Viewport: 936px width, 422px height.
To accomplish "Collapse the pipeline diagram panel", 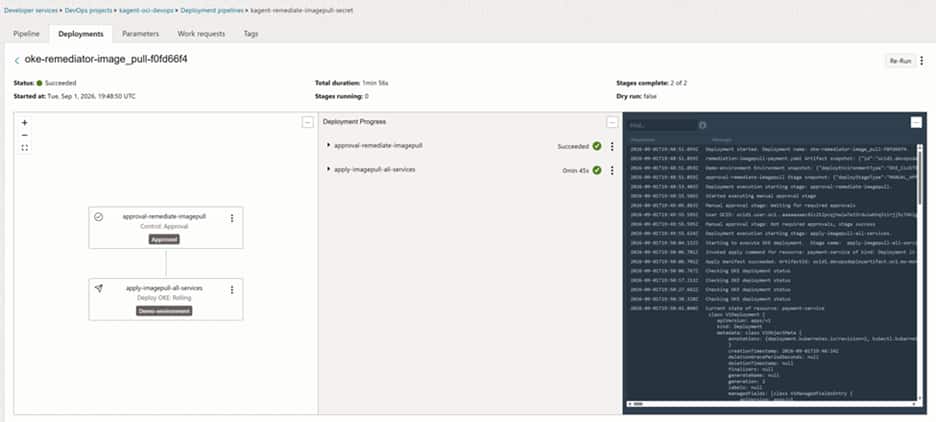I will pyautogui.click(x=307, y=122).
